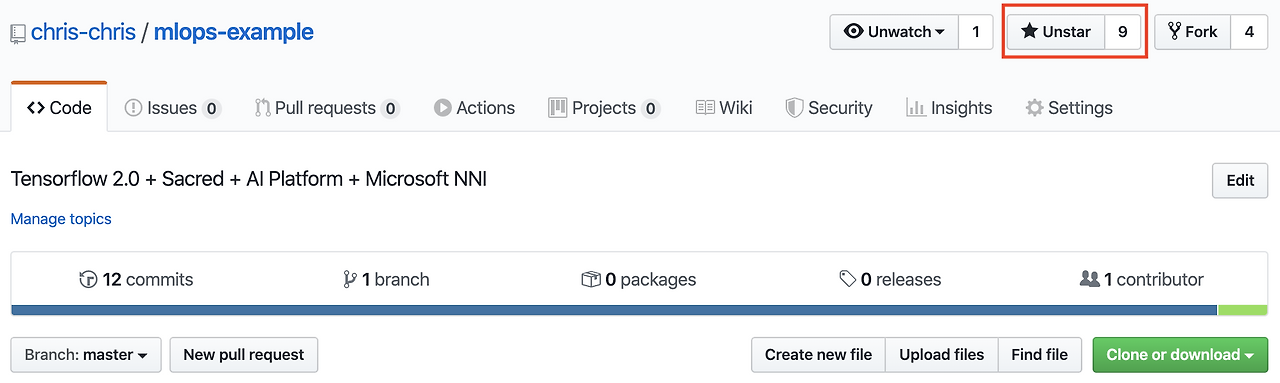Click the commits history clock icon
Screen dimensions: 1280x383
click(88, 280)
